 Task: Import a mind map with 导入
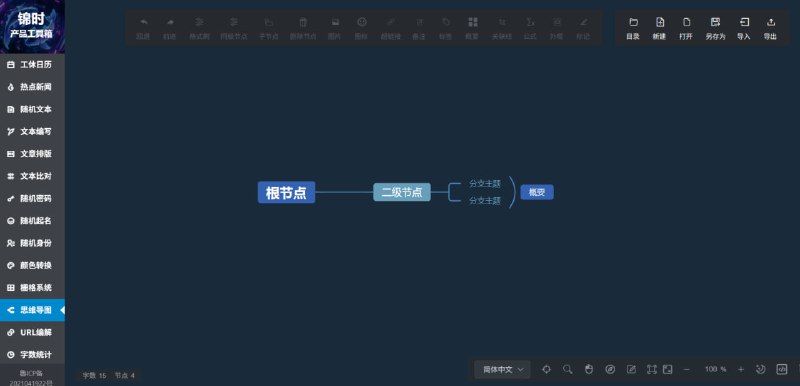[744, 28]
